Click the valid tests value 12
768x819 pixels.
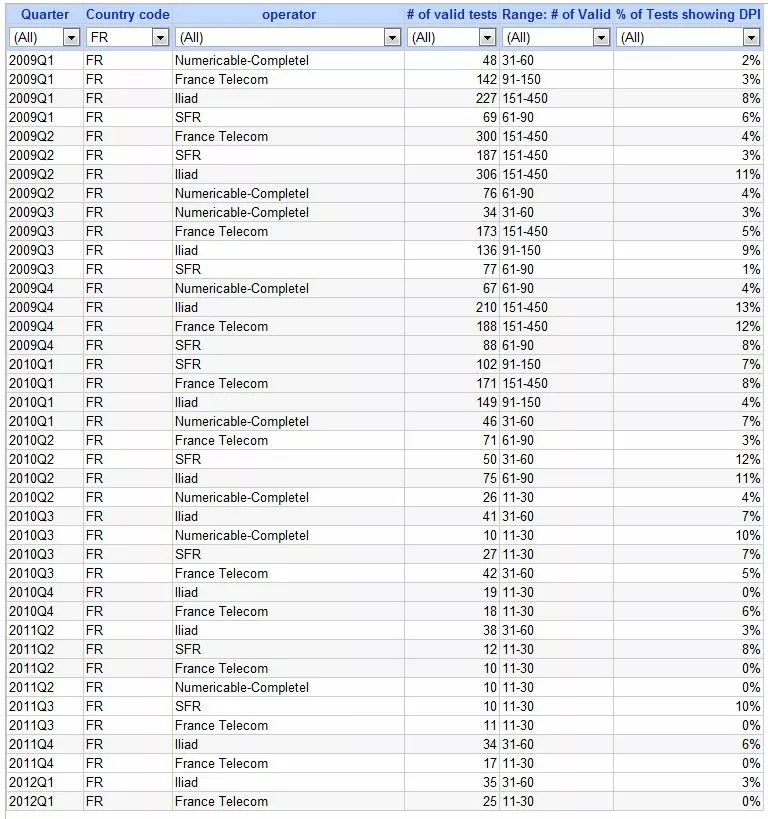(x=490, y=649)
